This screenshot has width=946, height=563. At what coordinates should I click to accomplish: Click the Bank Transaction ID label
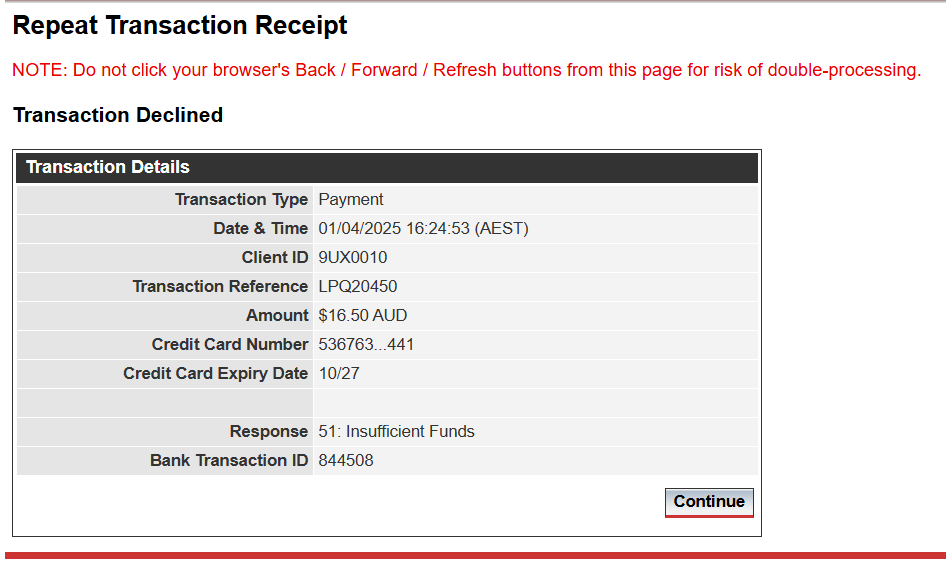[229, 460]
